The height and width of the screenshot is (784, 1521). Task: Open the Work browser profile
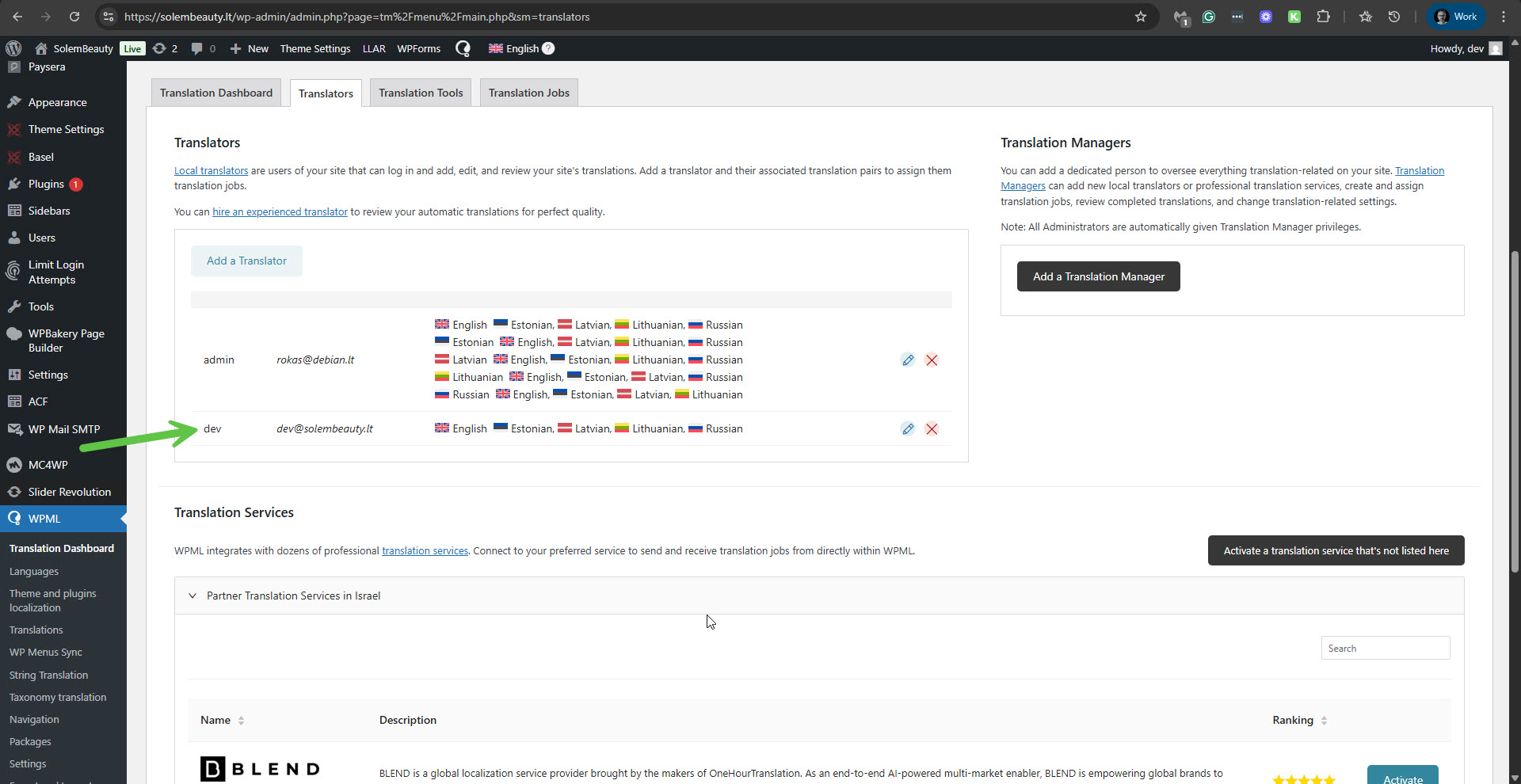pos(1456,17)
